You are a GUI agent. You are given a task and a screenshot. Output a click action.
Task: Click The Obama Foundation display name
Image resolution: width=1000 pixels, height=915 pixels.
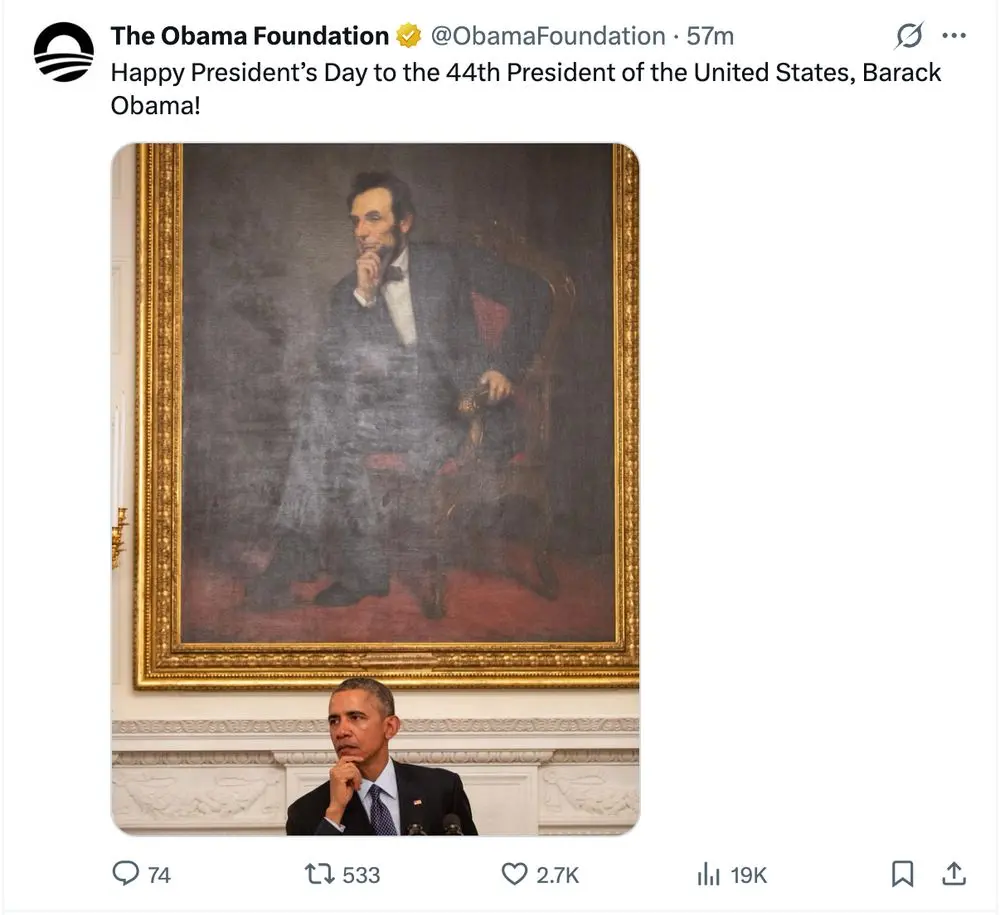tap(249, 36)
